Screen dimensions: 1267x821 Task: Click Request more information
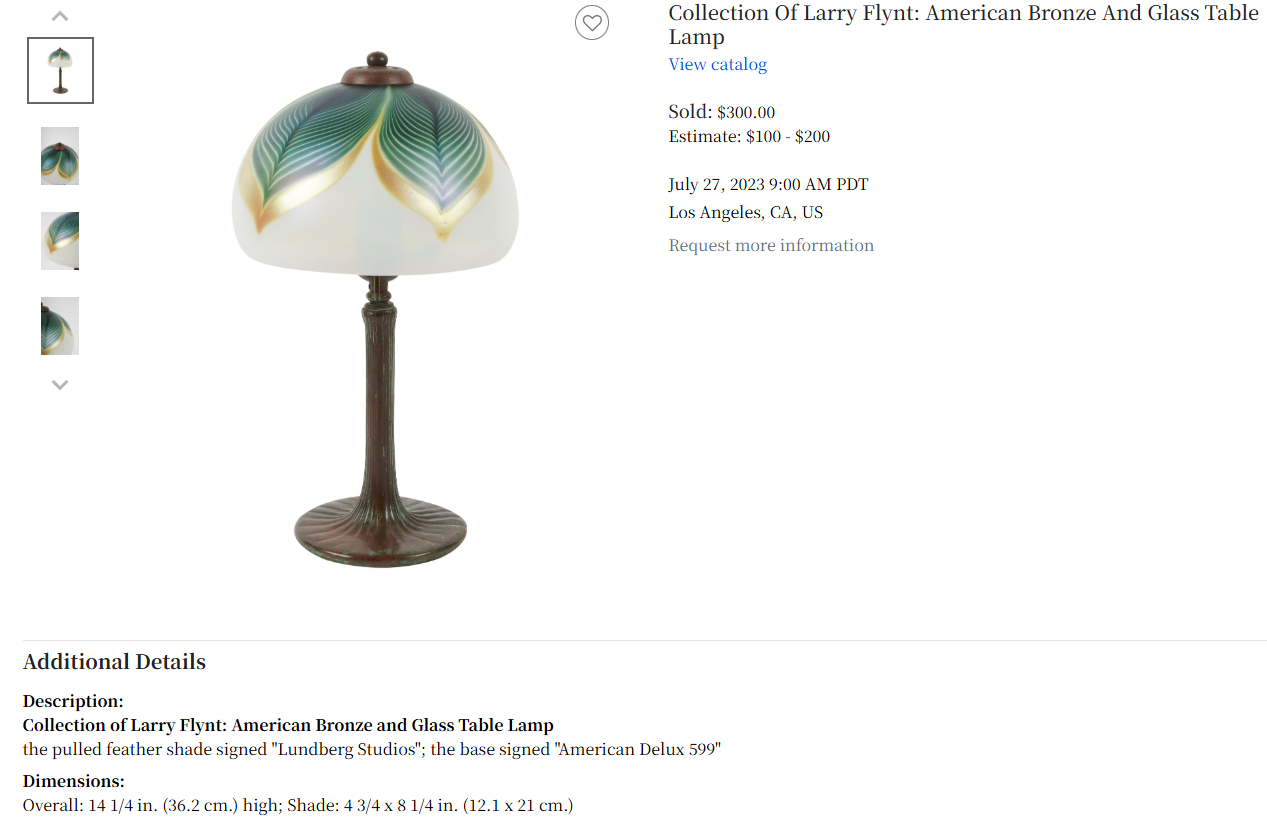click(771, 245)
